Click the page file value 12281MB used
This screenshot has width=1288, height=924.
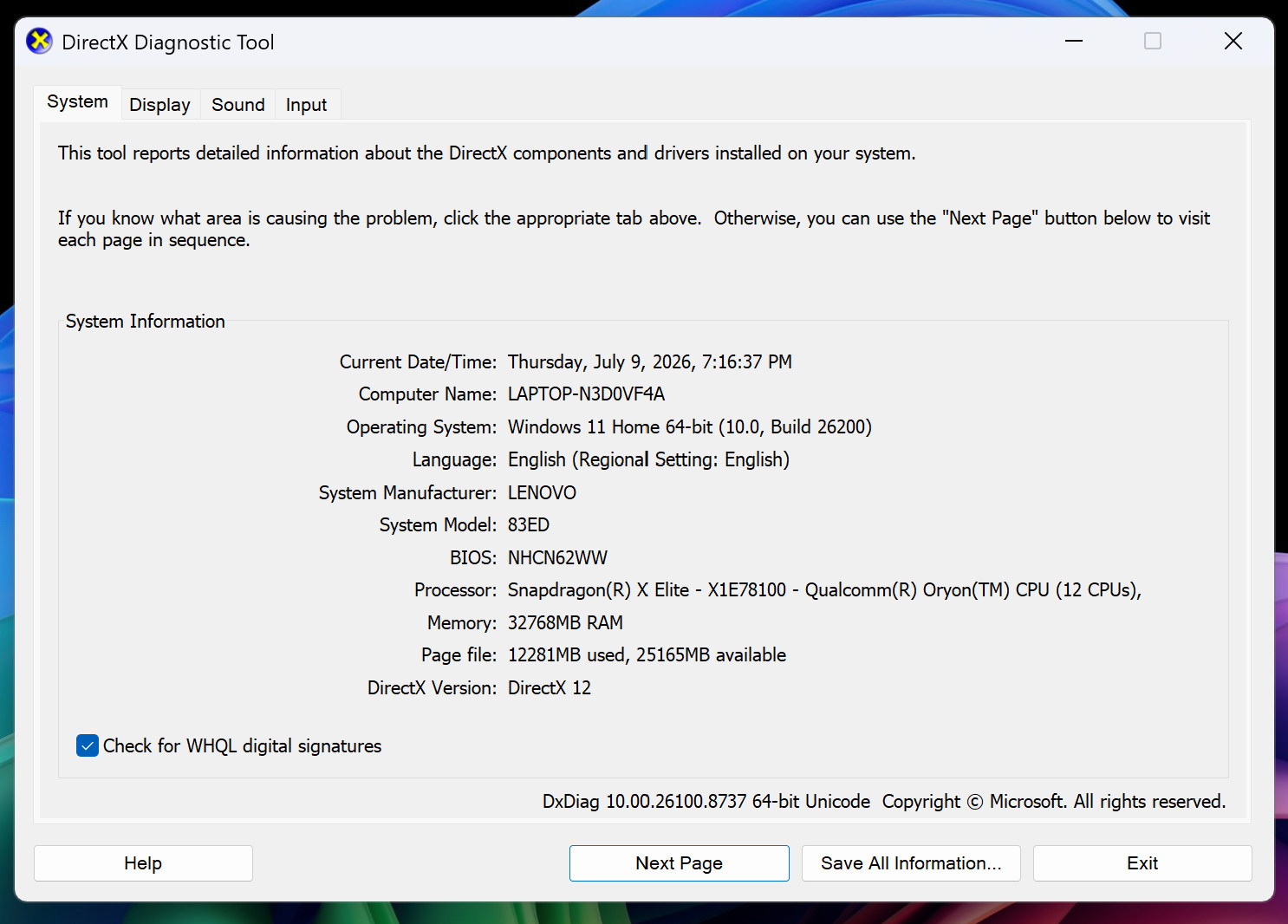(x=567, y=655)
